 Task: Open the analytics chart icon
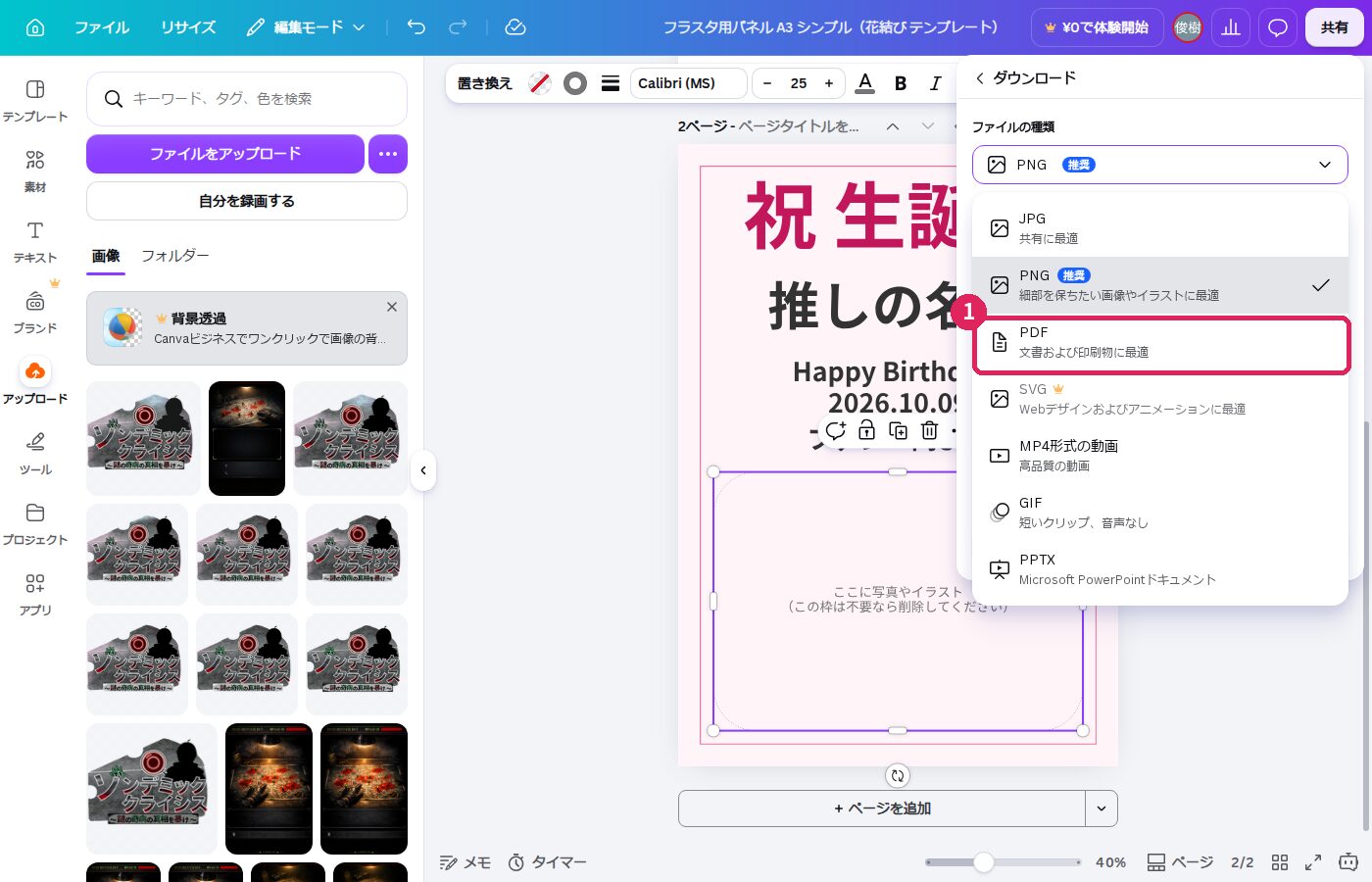[1231, 27]
